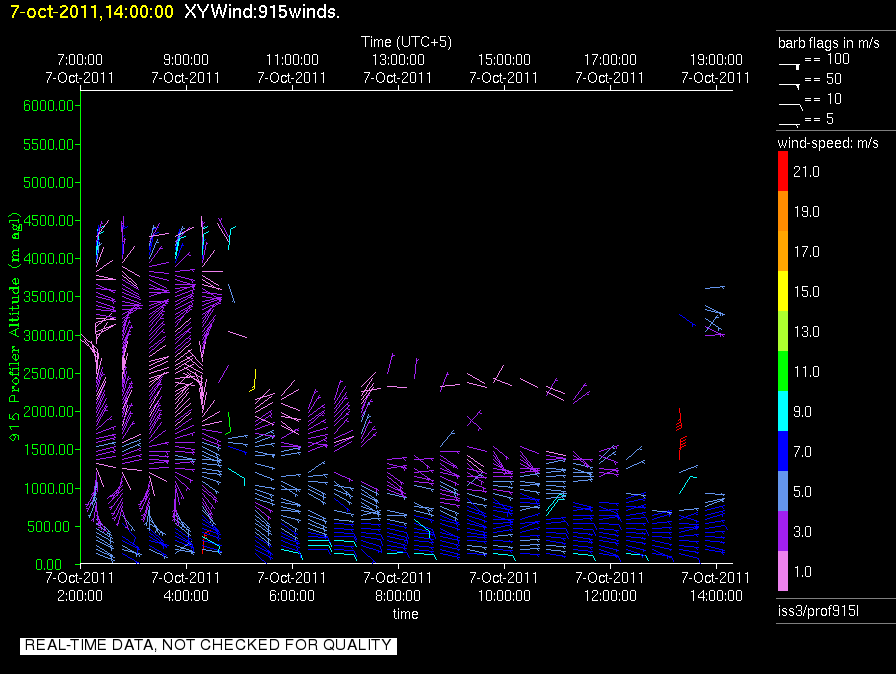Click the 3000.00 altitude tick label
The height and width of the screenshot is (674, 896).
click(x=49, y=335)
